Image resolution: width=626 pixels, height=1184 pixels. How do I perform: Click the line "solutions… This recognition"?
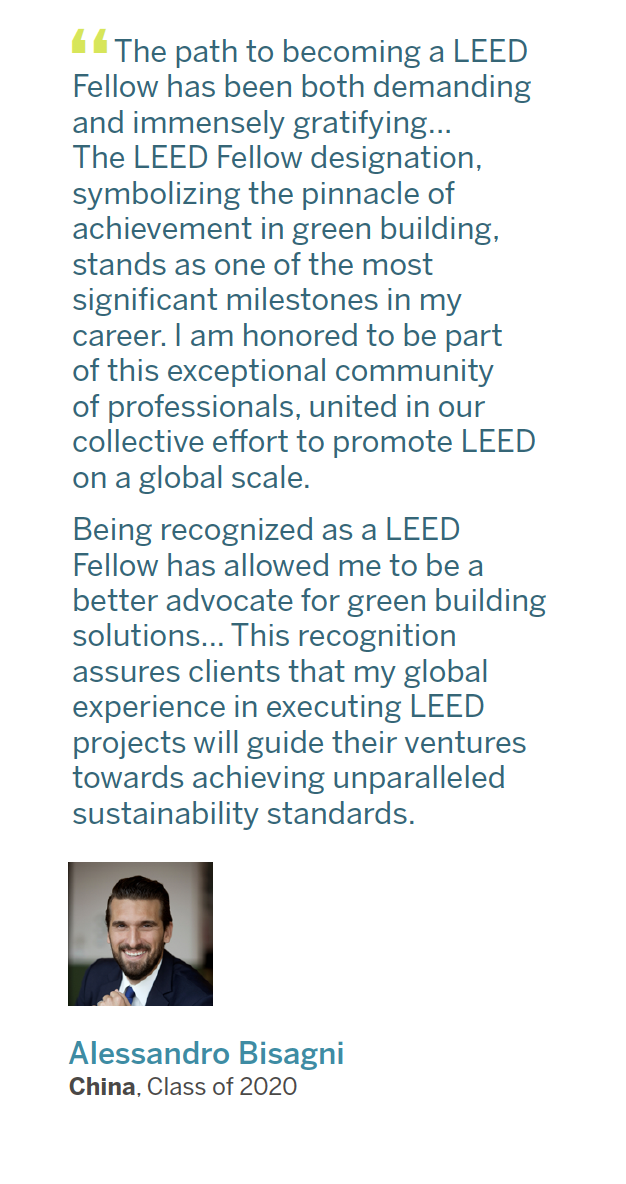pyautogui.click(x=264, y=636)
